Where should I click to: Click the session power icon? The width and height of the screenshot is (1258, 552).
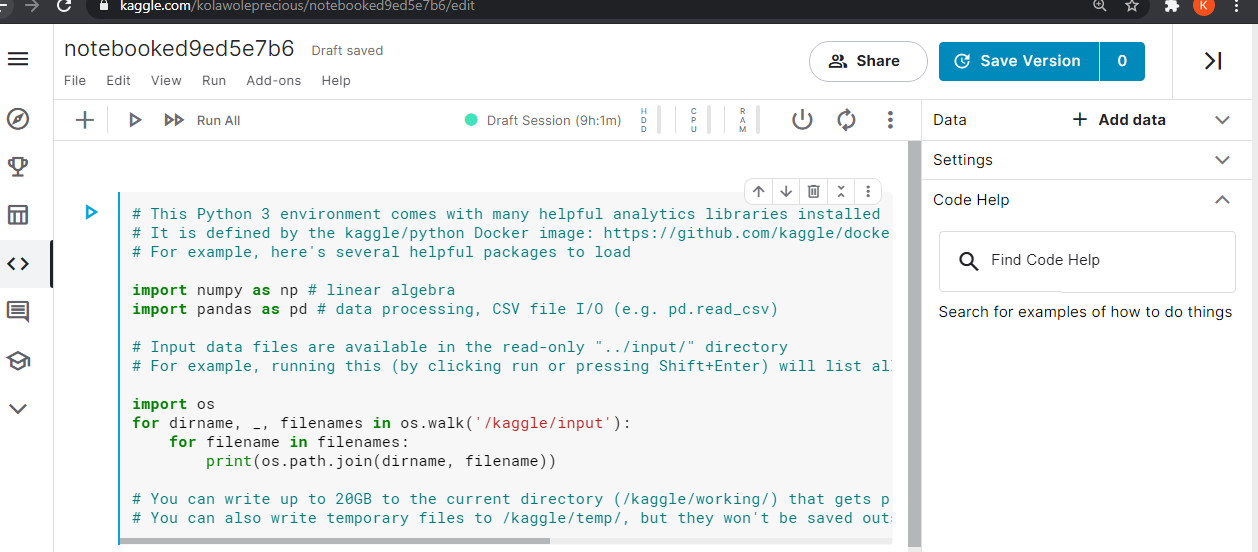[802, 120]
